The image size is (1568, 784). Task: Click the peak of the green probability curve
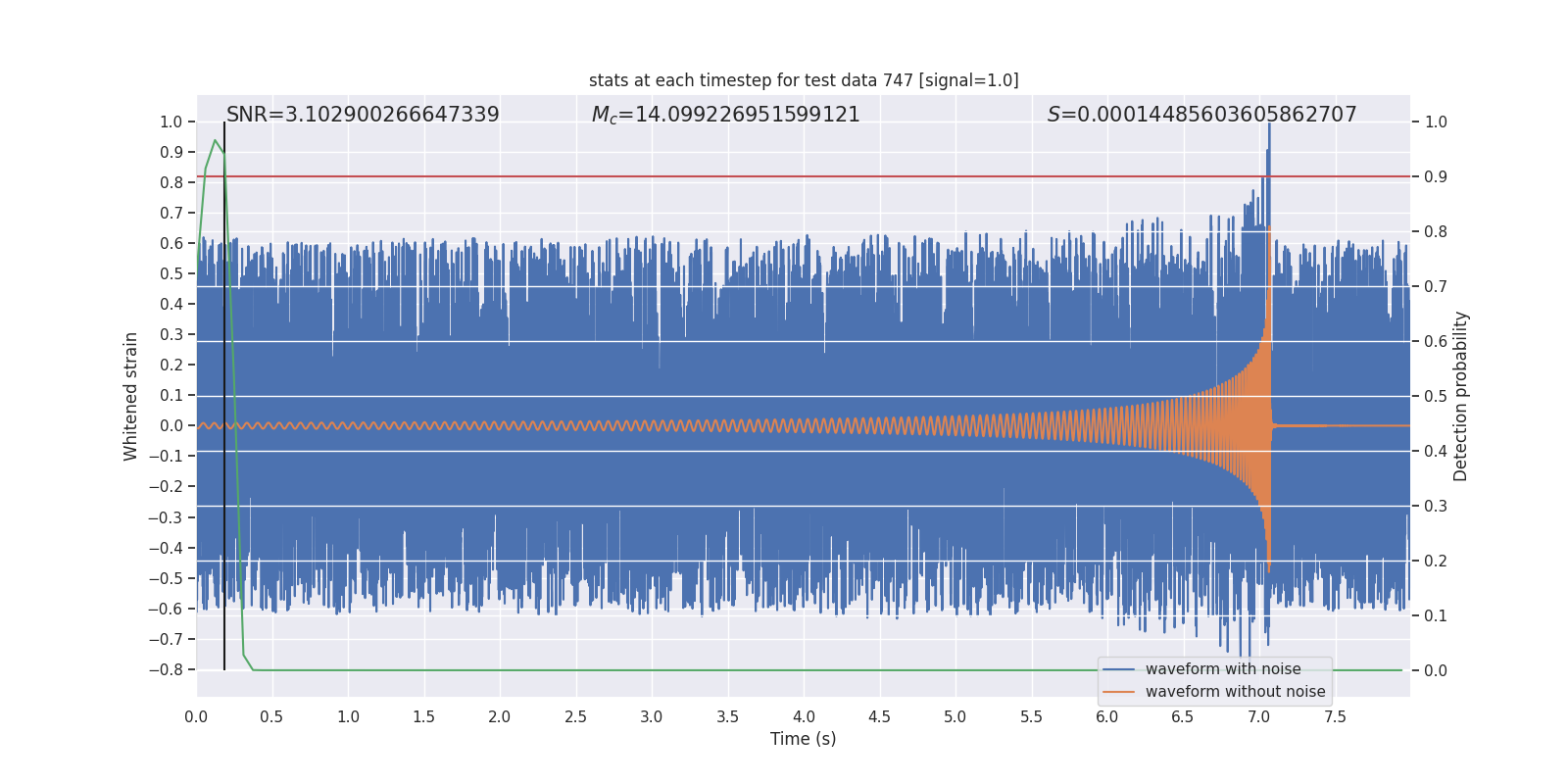coord(215,141)
